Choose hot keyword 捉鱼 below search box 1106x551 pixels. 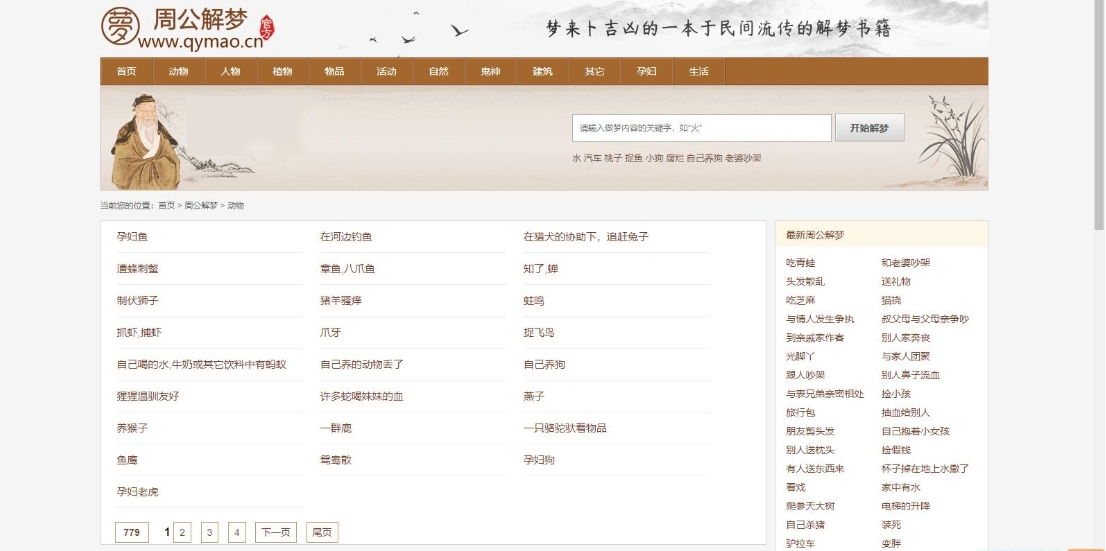633,158
